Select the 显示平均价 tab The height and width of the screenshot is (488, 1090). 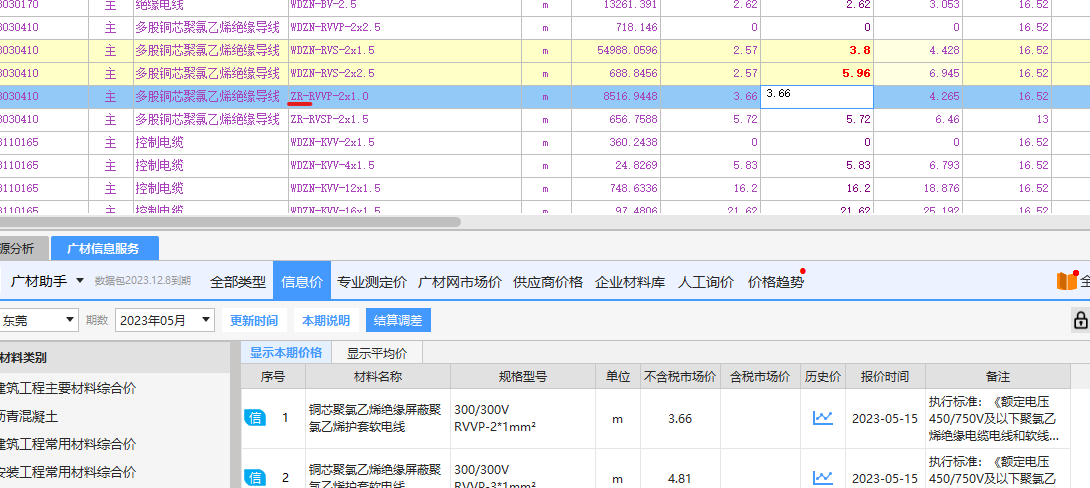[377, 353]
